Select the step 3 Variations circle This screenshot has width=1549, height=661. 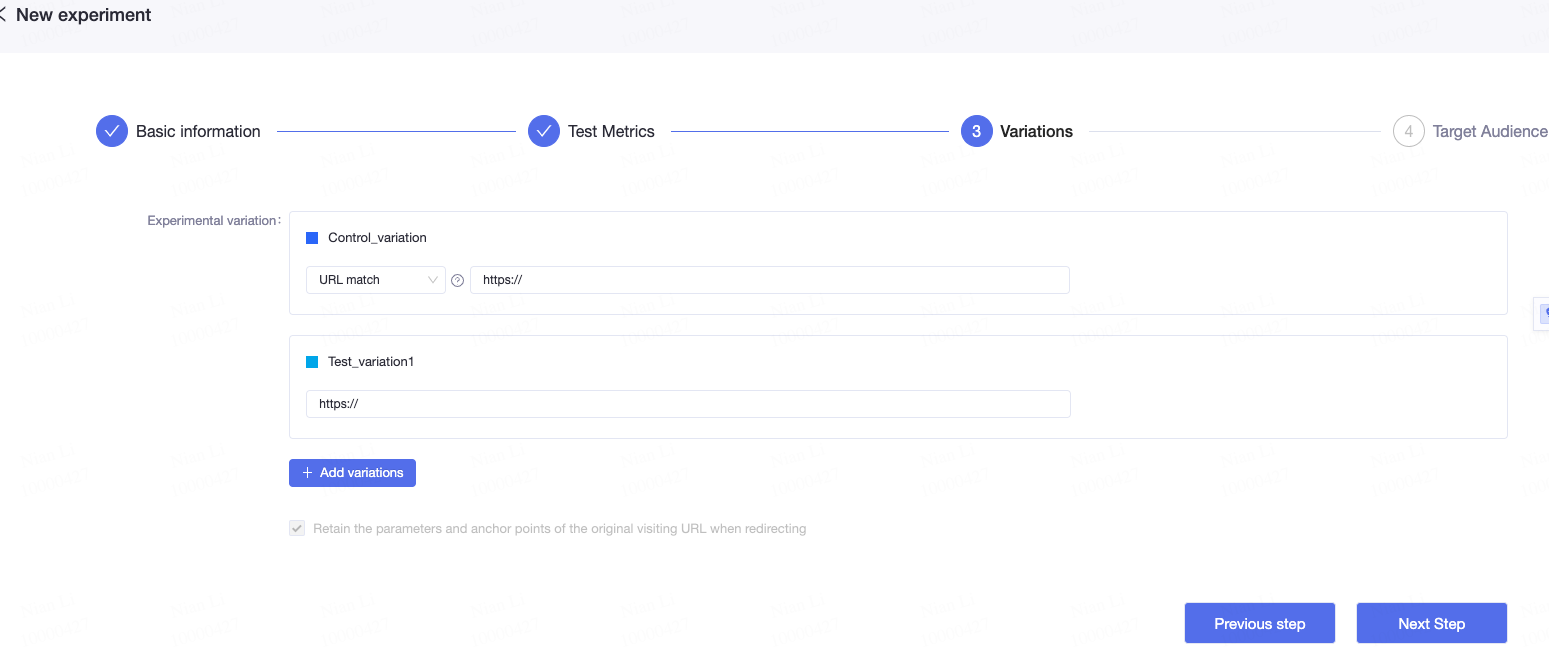click(976, 131)
